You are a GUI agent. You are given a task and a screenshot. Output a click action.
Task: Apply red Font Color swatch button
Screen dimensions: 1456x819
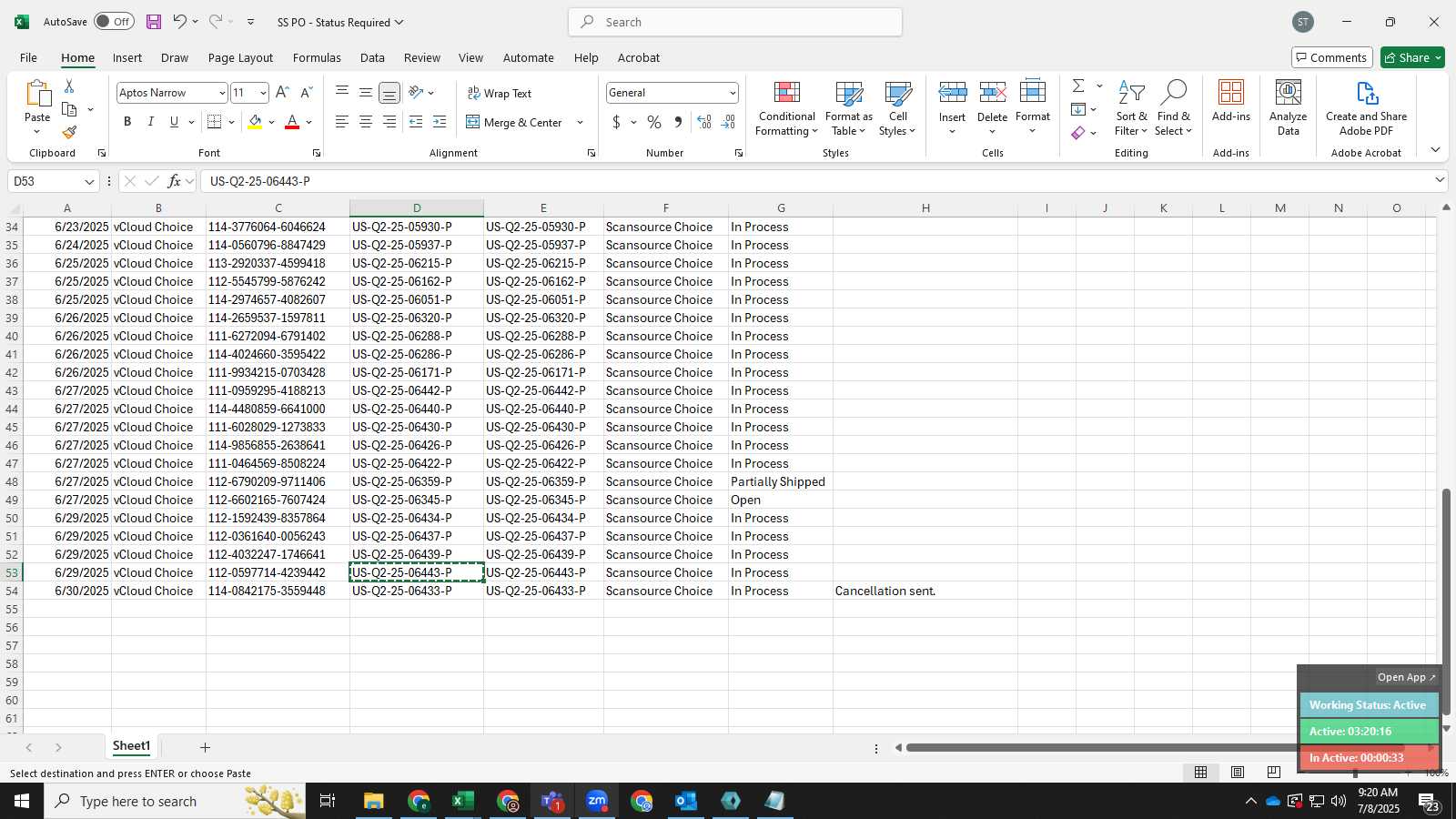[292, 122]
